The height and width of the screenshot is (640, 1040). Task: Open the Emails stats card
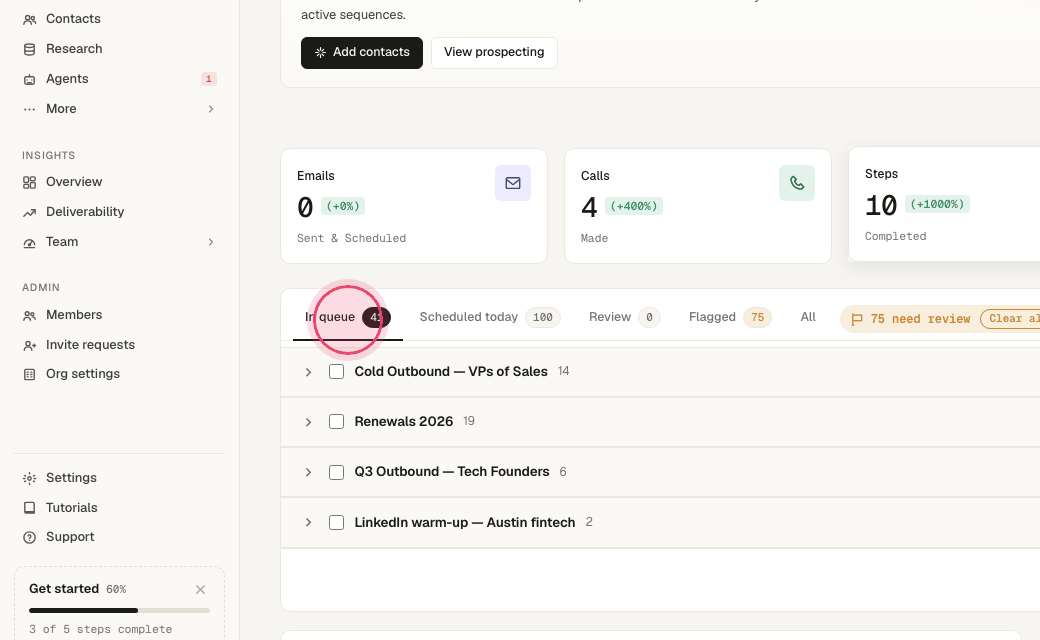click(414, 206)
